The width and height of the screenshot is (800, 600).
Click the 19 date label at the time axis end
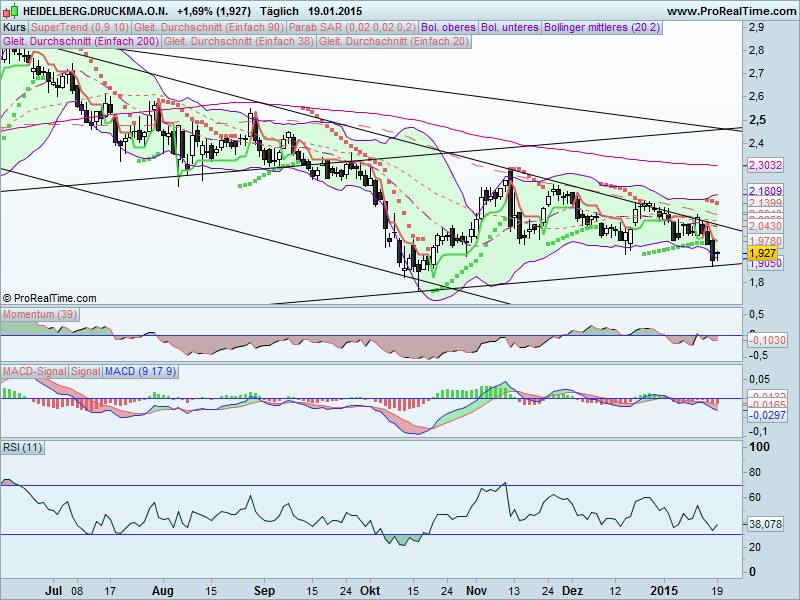click(x=717, y=591)
